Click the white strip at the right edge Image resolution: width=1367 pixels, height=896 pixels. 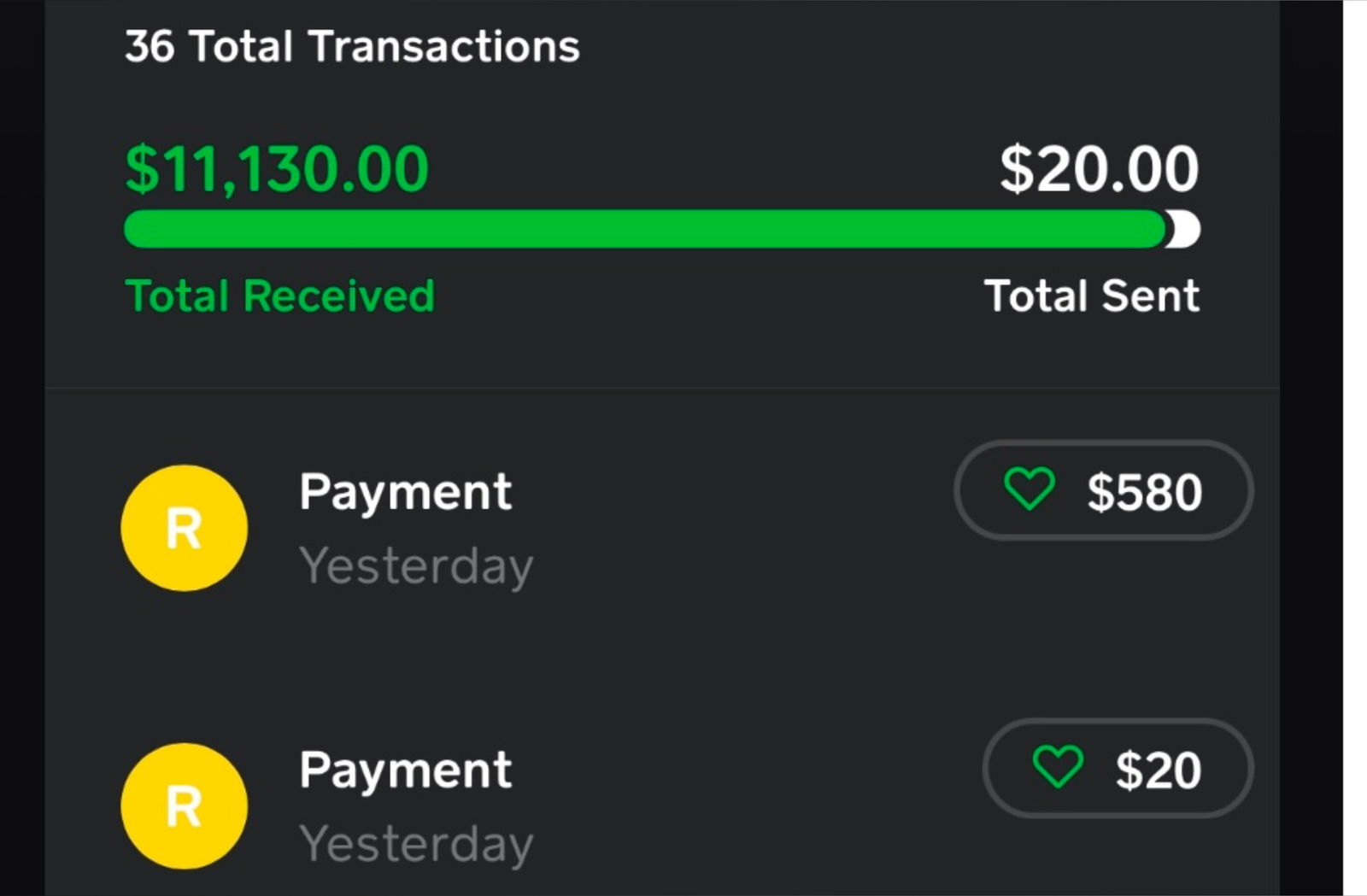click(1355, 448)
